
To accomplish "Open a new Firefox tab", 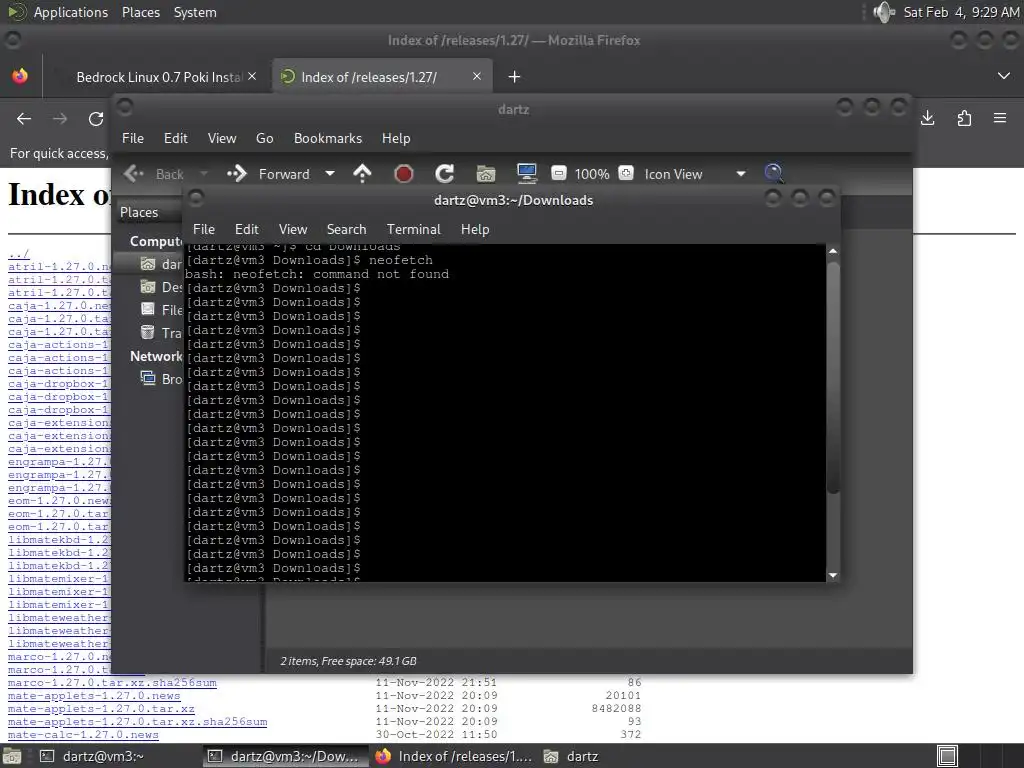I will pyautogui.click(x=514, y=77).
